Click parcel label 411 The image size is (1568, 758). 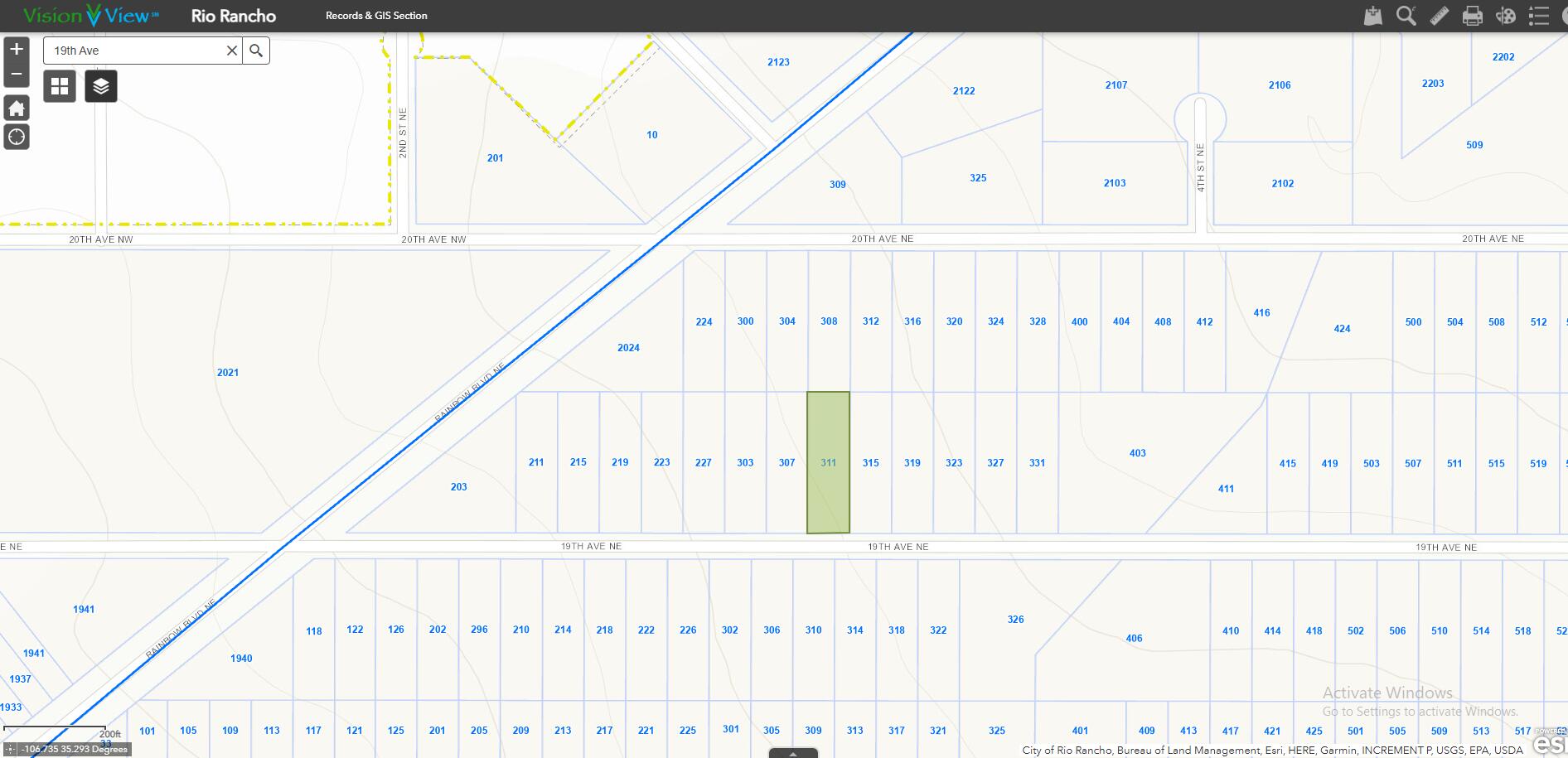1226,489
